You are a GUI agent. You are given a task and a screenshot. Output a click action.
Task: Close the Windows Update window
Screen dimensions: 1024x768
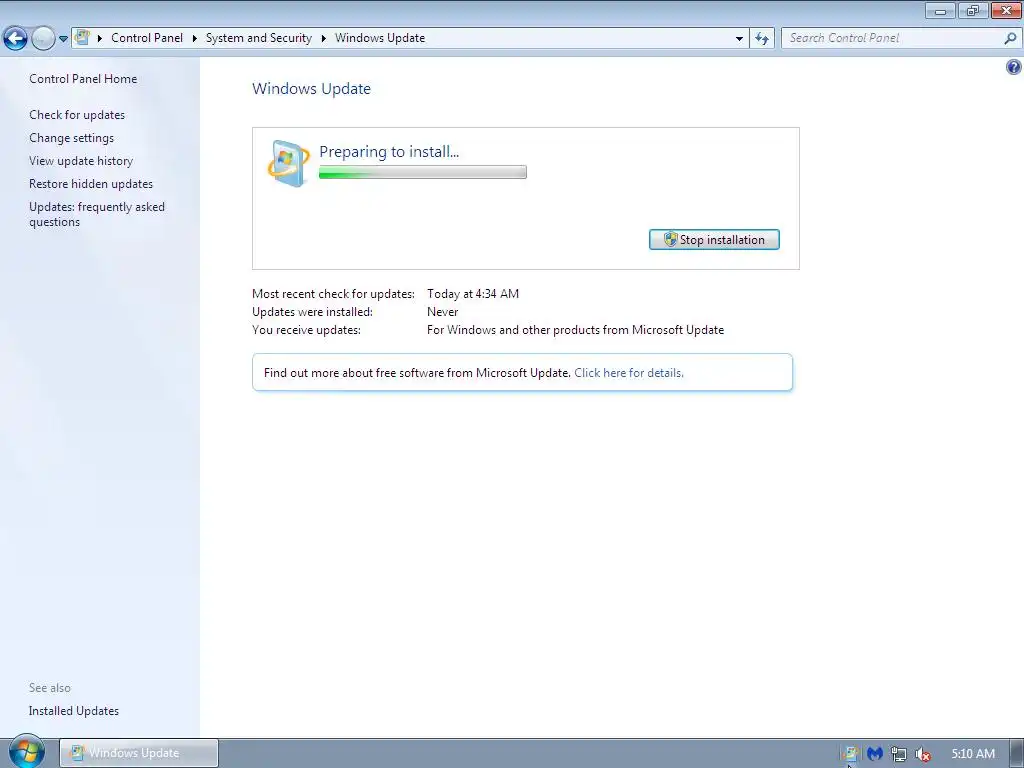point(1006,10)
